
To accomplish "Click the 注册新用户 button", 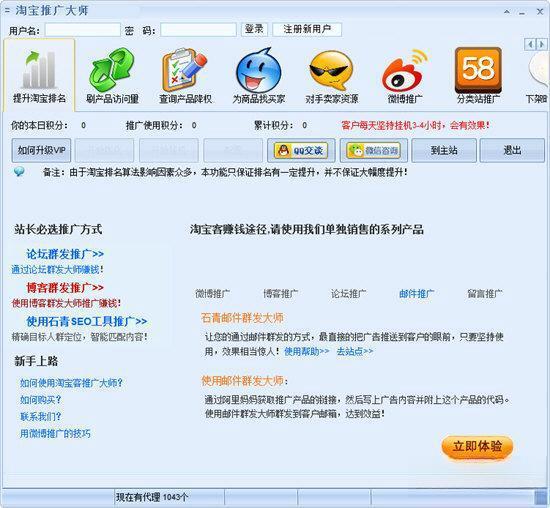I will [x=307, y=29].
